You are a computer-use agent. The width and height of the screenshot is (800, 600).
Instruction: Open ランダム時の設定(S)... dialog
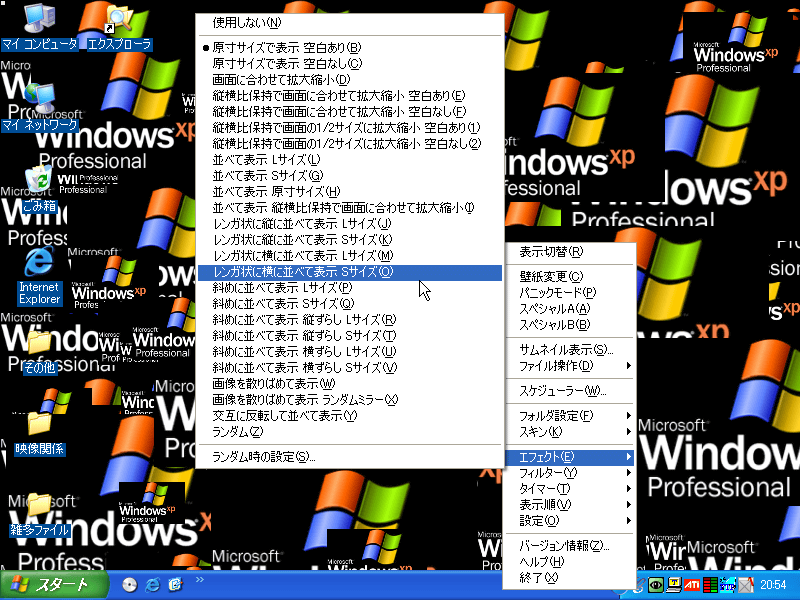(350, 457)
